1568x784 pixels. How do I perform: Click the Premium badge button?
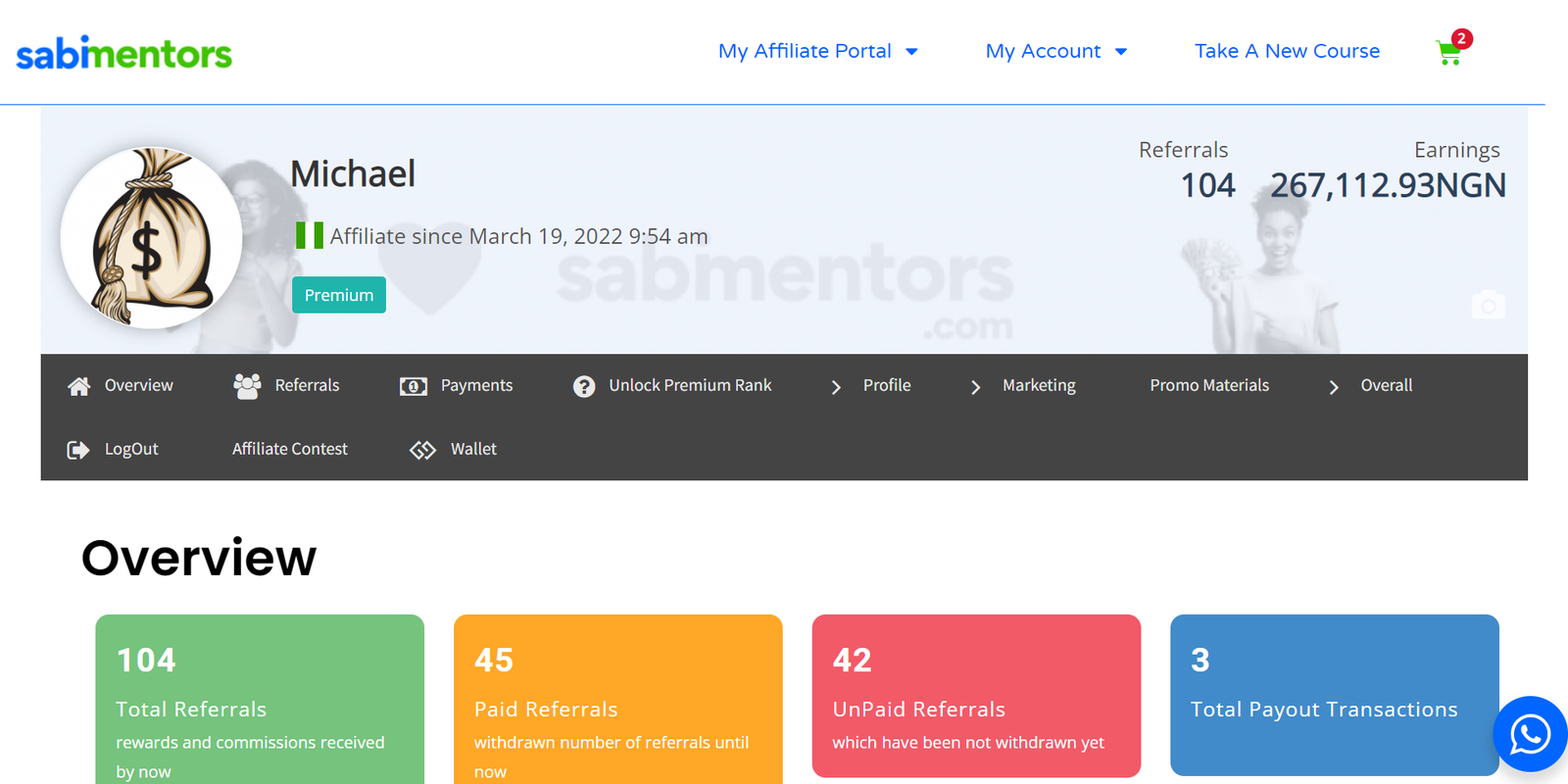(x=339, y=295)
